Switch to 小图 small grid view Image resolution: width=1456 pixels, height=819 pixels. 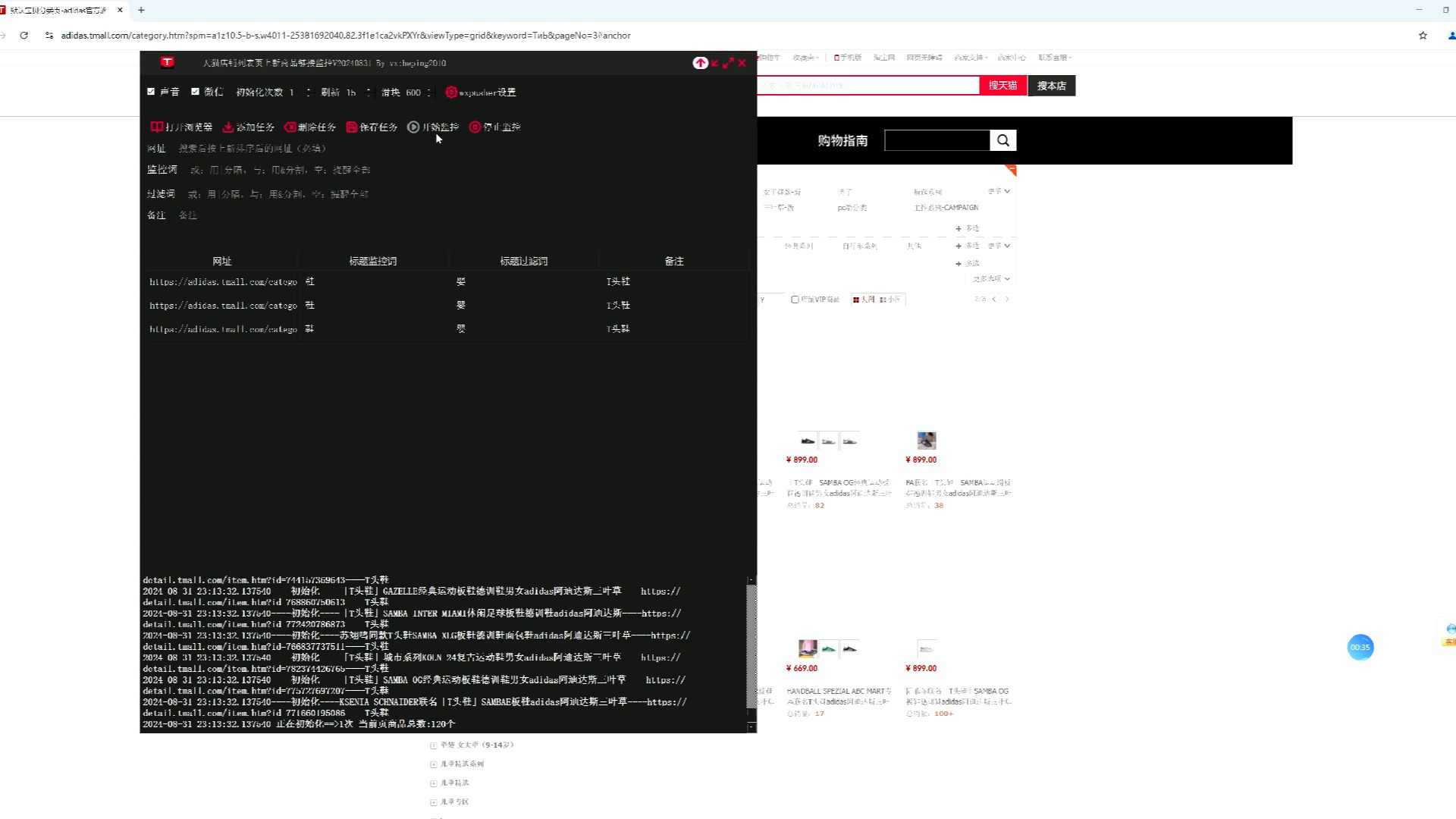[890, 300]
